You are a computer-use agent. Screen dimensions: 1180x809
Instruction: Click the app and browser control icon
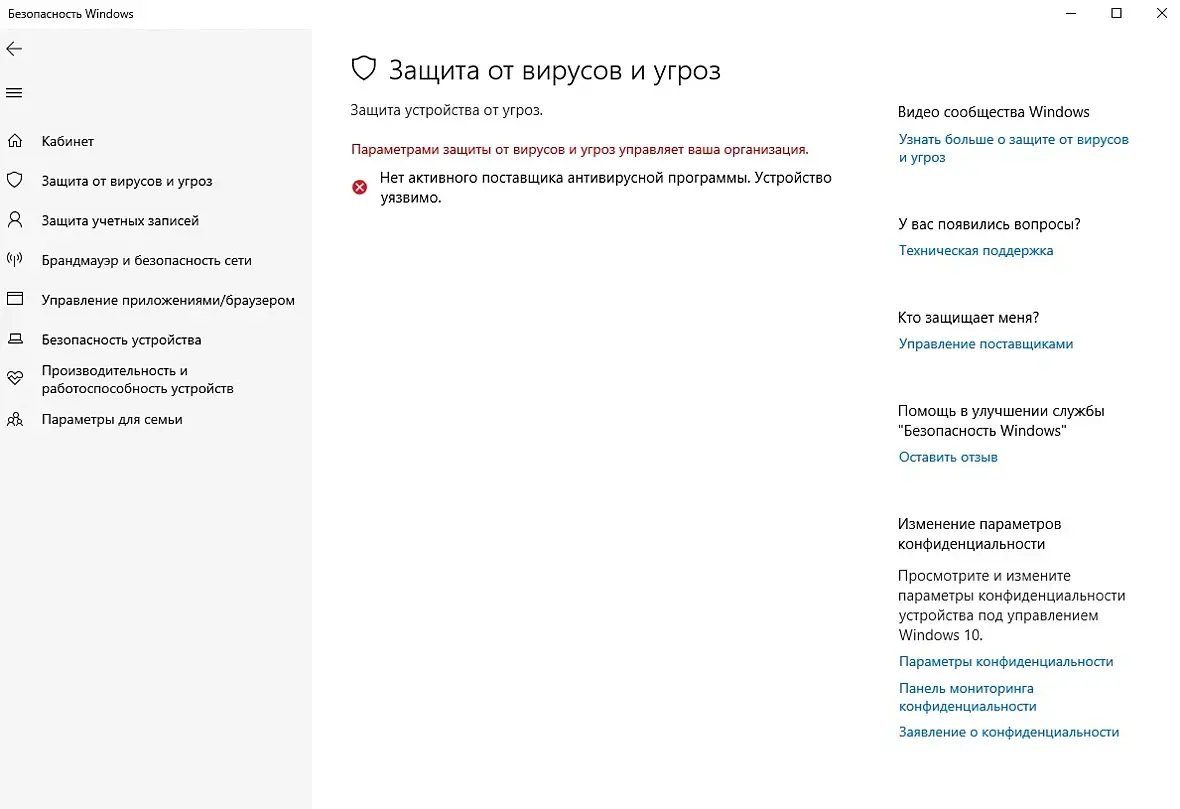pos(14,299)
